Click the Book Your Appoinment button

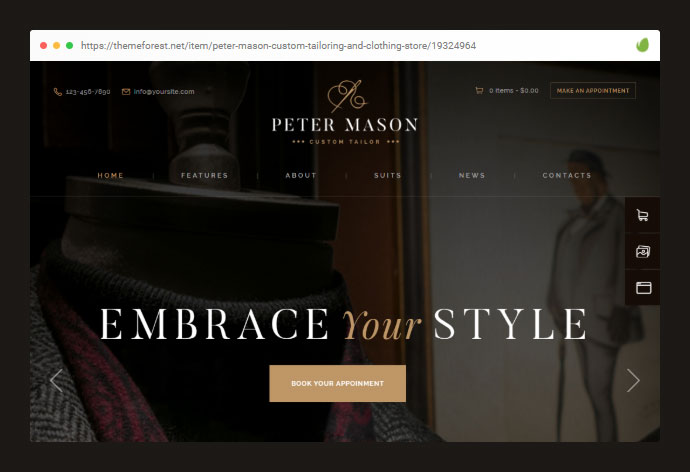point(338,383)
